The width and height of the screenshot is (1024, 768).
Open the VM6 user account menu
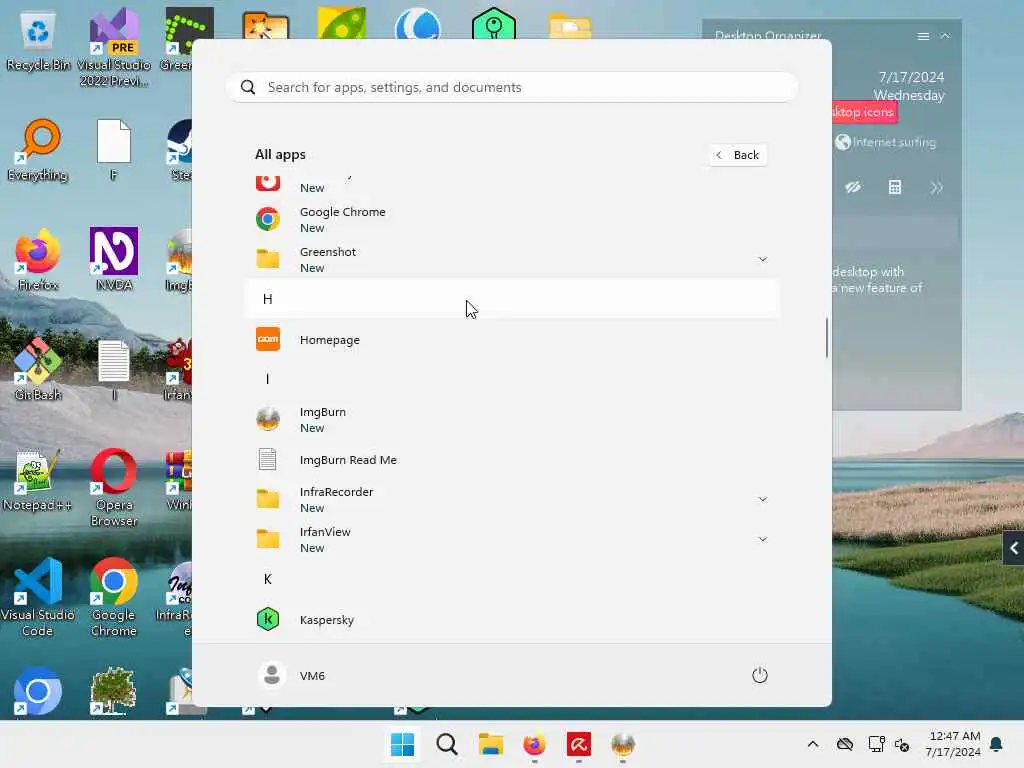pyautogui.click(x=292, y=675)
